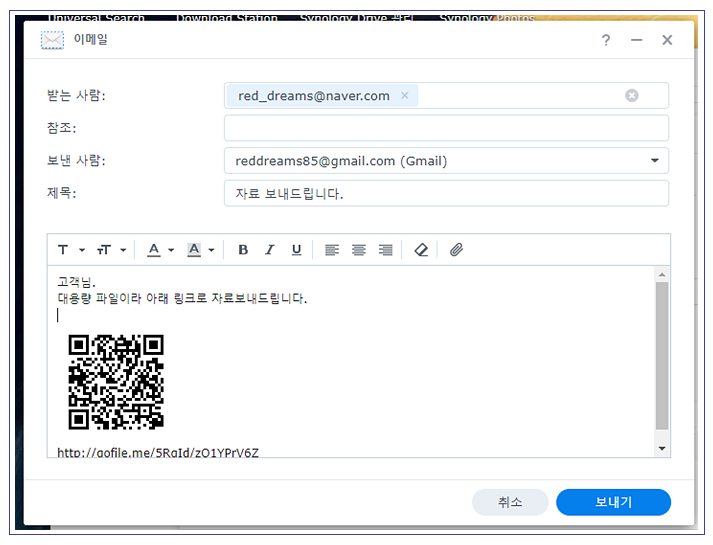This screenshot has height=545, width=713.
Task: Expand the font color dropdown arrow
Action: coord(171,250)
